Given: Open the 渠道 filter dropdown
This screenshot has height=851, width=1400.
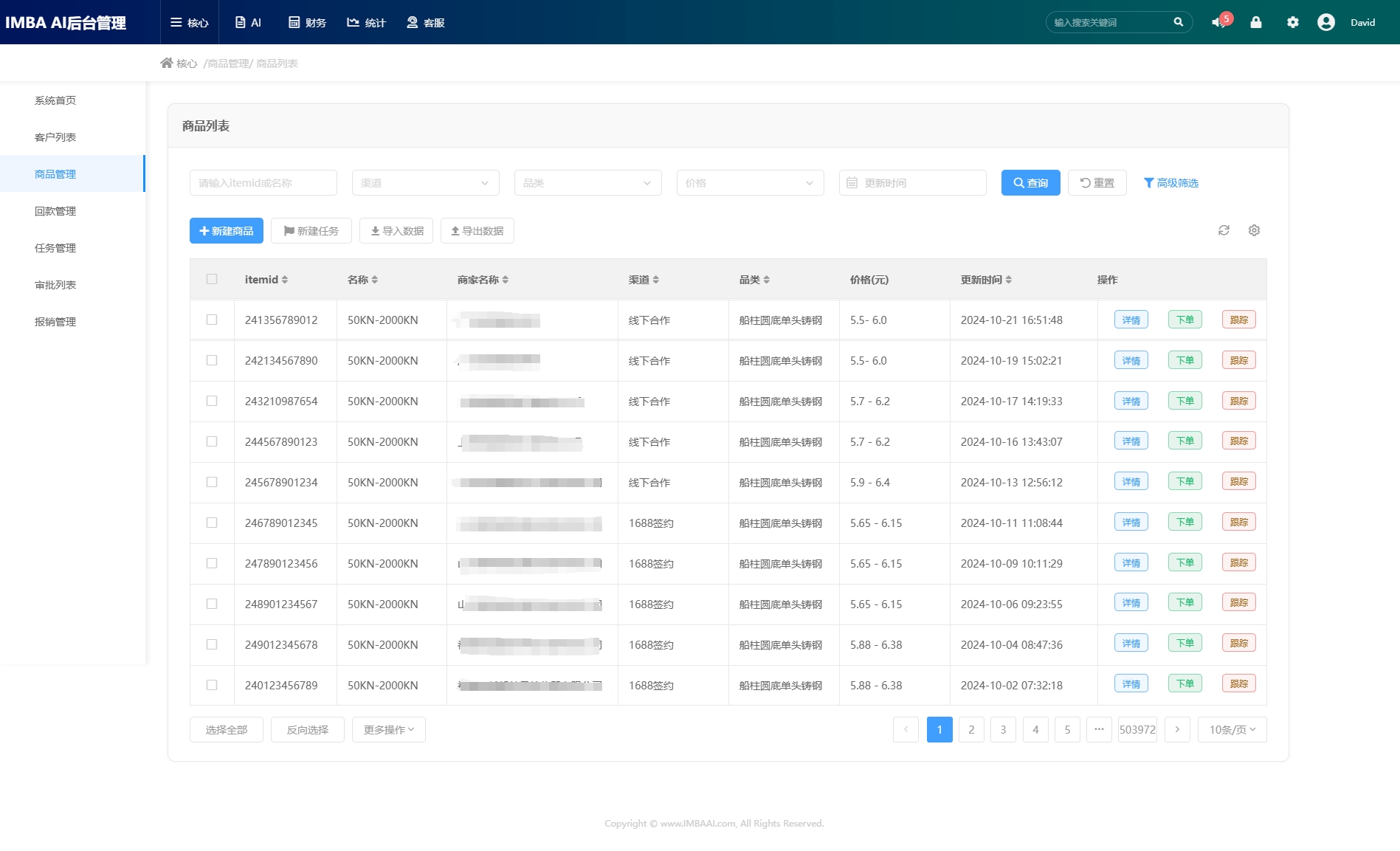Looking at the screenshot, I should point(425,182).
